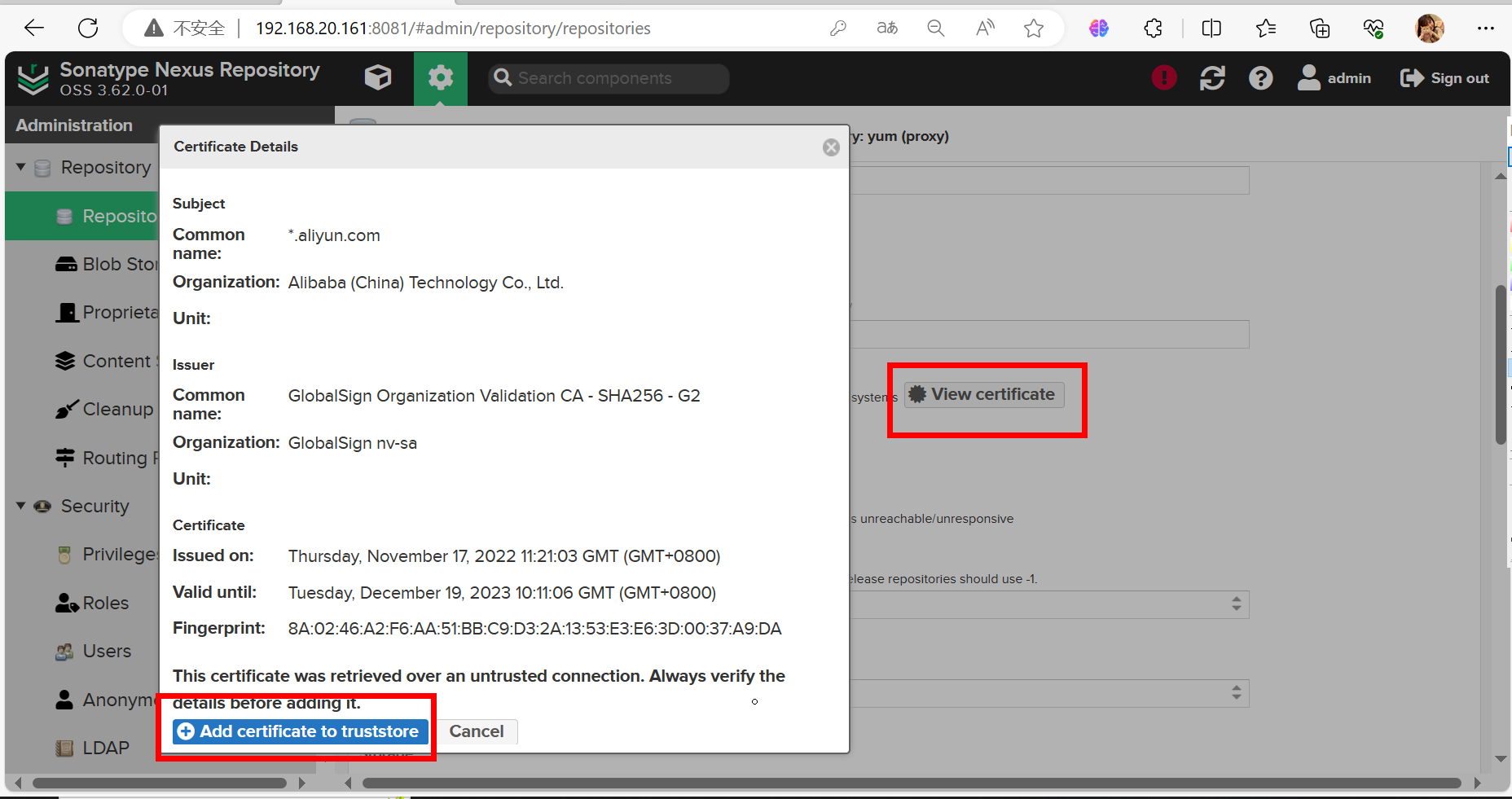The width and height of the screenshot is (1512, 799).
Task: Open the translate icon in address bar
Action: pyautogui.click(x=887, y=29)
